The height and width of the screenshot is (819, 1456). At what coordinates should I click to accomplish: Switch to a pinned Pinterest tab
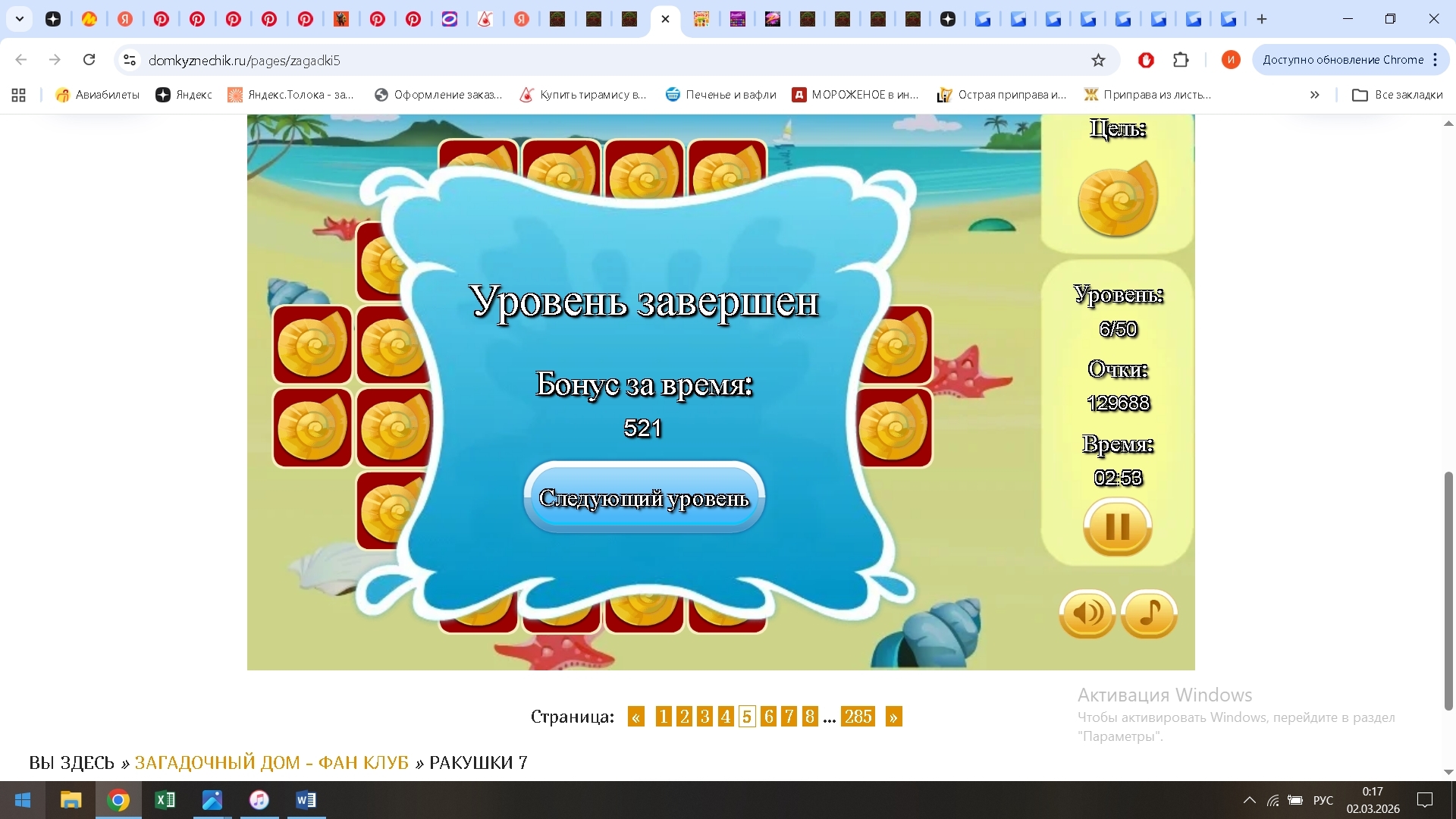162,19
